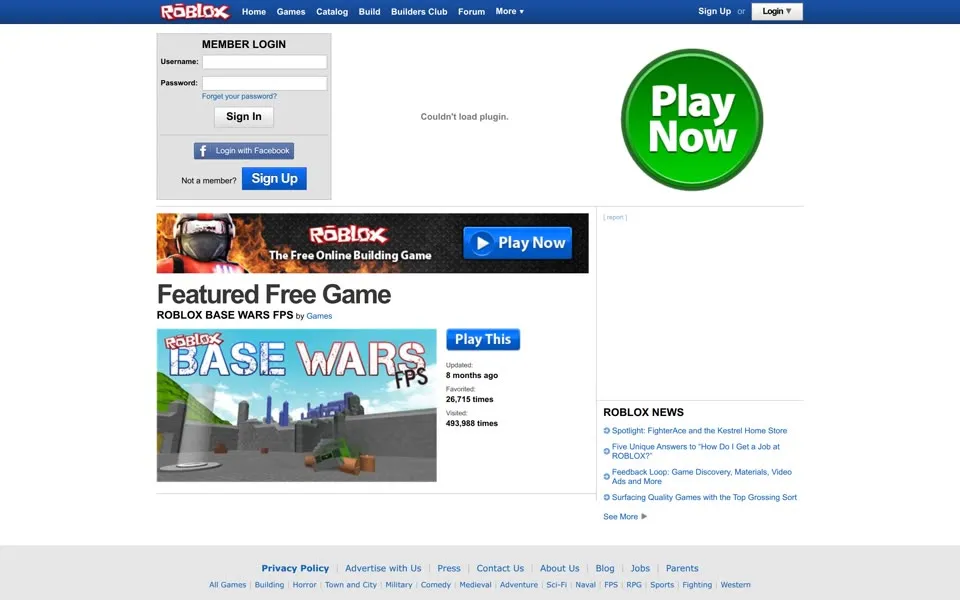Focus the Password input field
Screen dimensions: 960x600
pyautogui.click(x=264, y=83)
